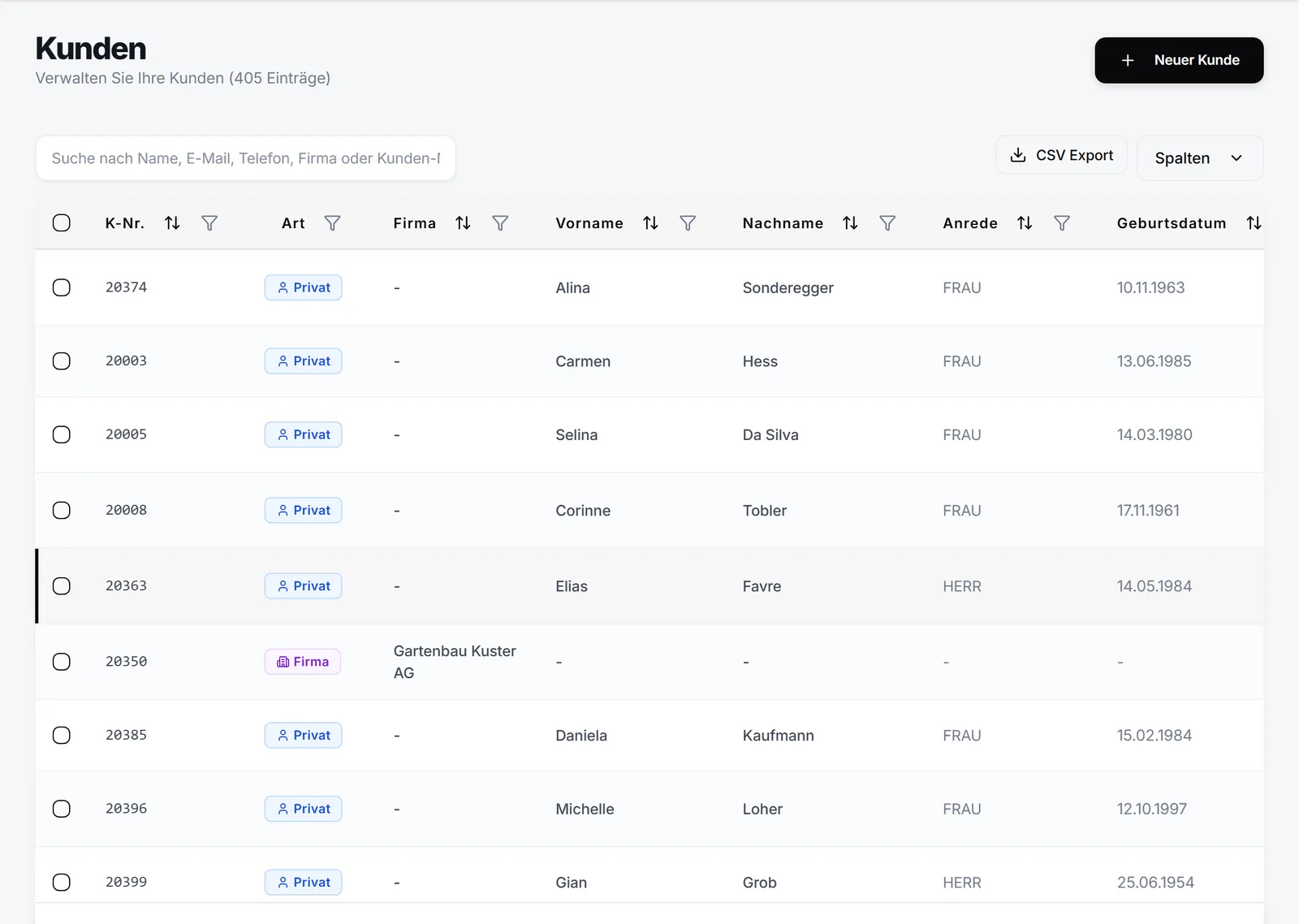Image resolution: width=1299 pixels, height=924 pixels.
Task: Sort by Firma column
Action: coord(463,222)
